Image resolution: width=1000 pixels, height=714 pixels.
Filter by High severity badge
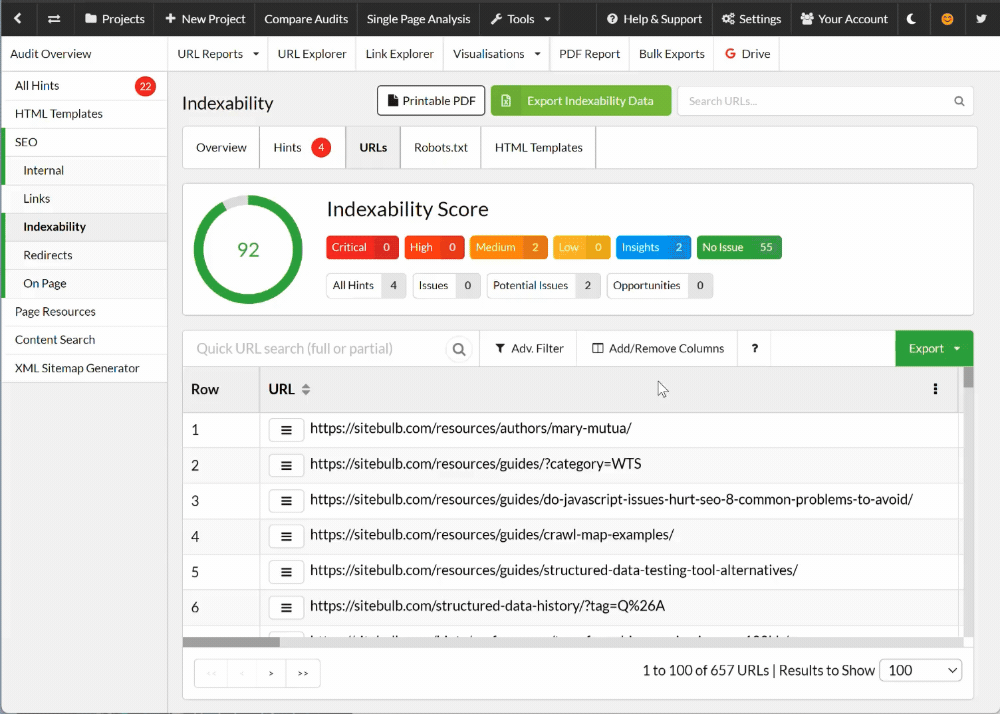click(434, 247)
